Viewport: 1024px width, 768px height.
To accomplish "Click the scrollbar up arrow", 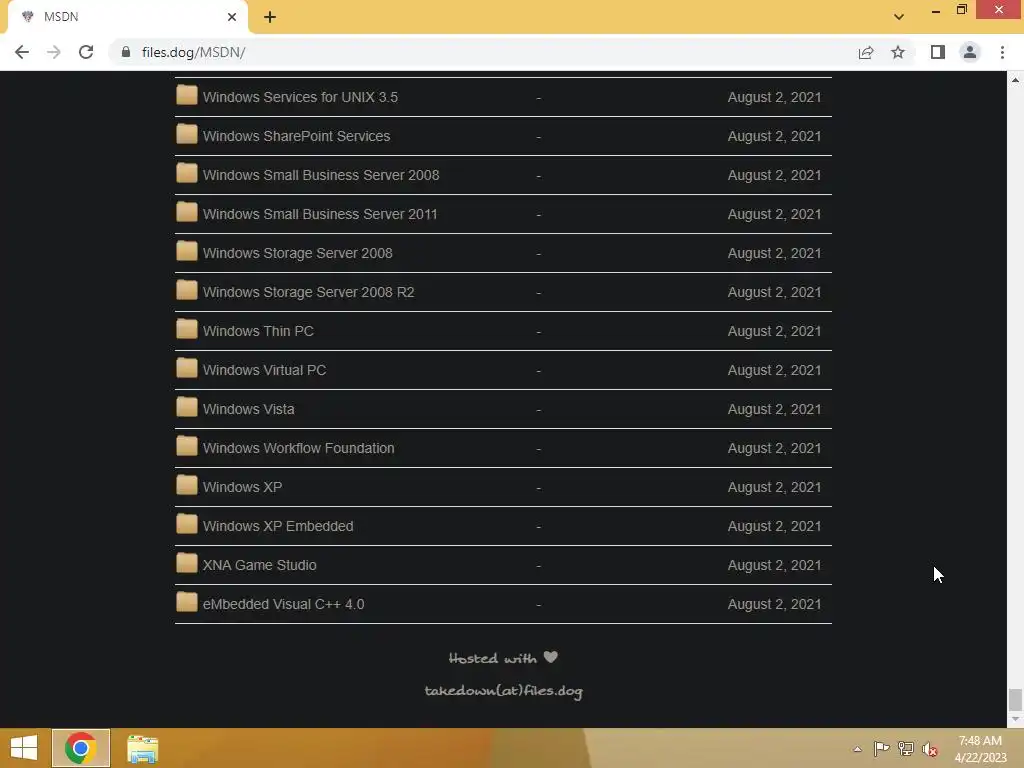I will click(1015, 80).
